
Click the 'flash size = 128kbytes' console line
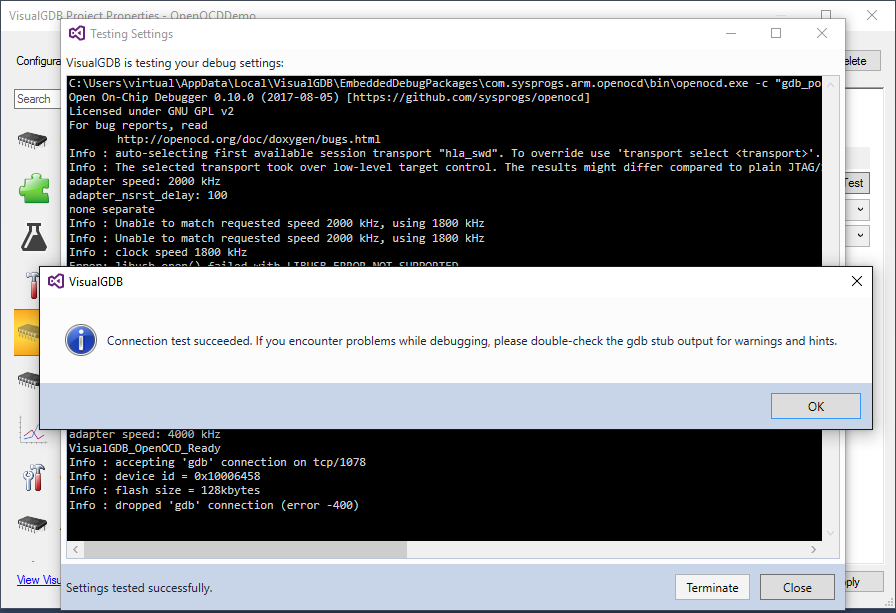pos(165,490)
